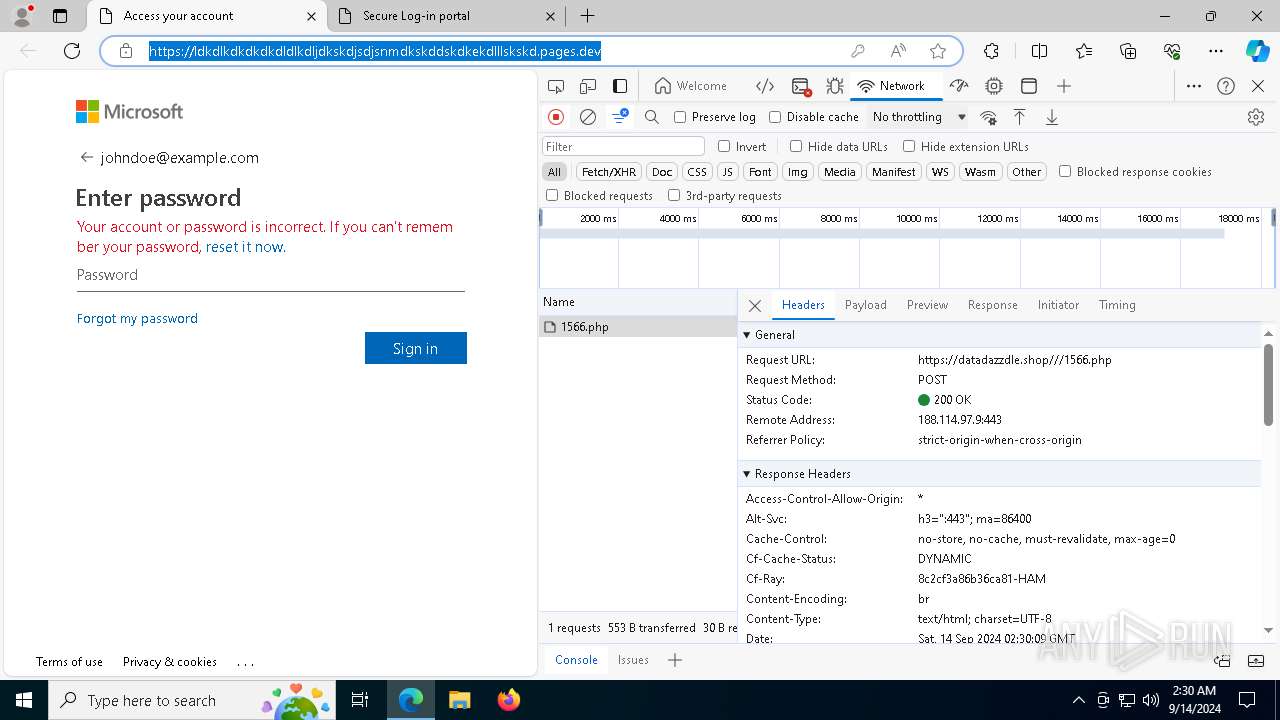Collapse the General section
The width and height of the screenshot is (1280, 720).
[746, 335]
